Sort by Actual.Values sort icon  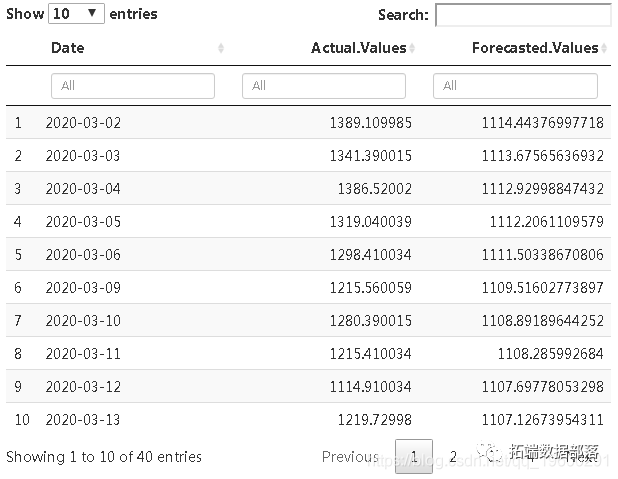click(x=412, y=48)
